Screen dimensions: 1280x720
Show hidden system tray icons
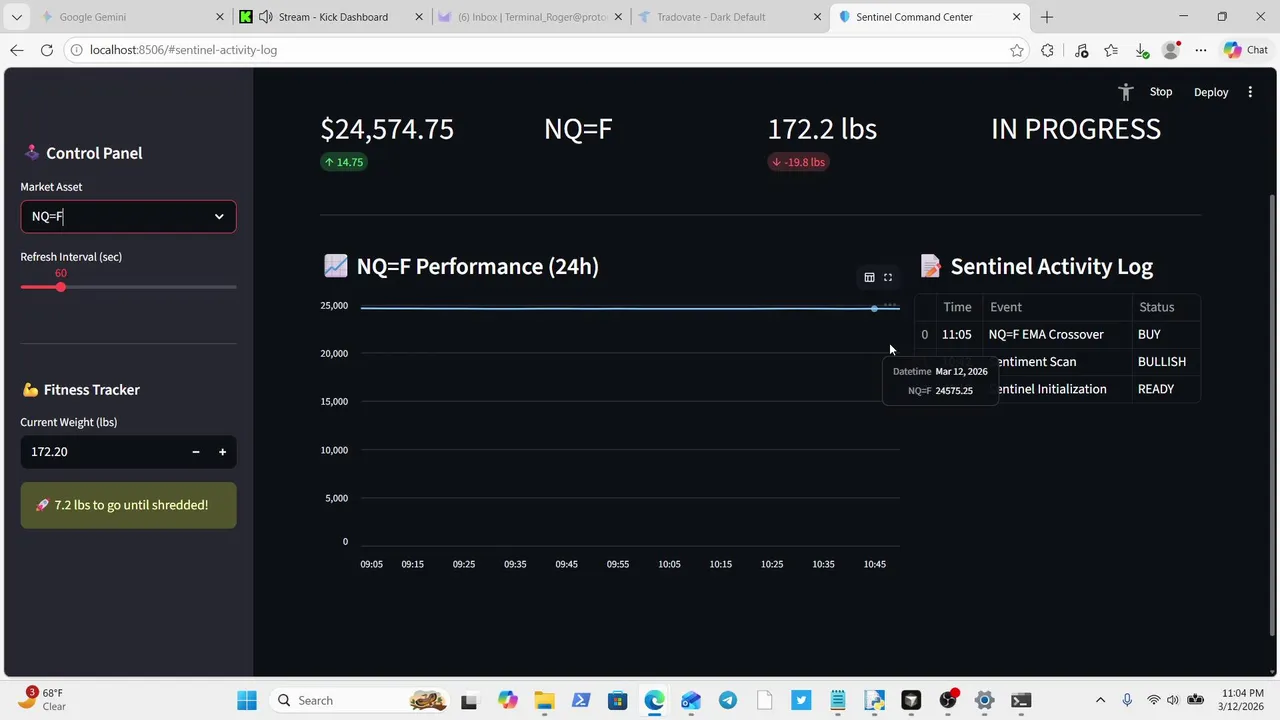pos(1101,700)
